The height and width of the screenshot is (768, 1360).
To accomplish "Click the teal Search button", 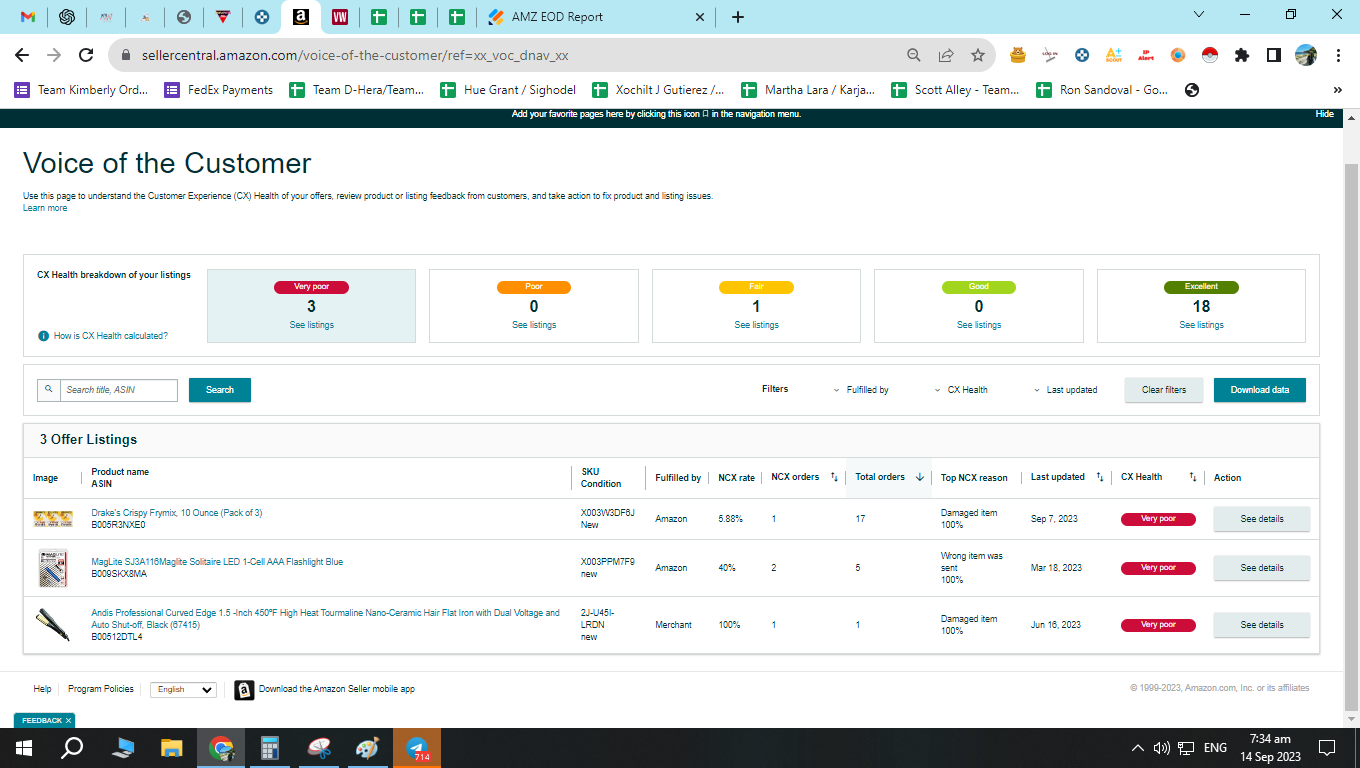I will point(220,390).
